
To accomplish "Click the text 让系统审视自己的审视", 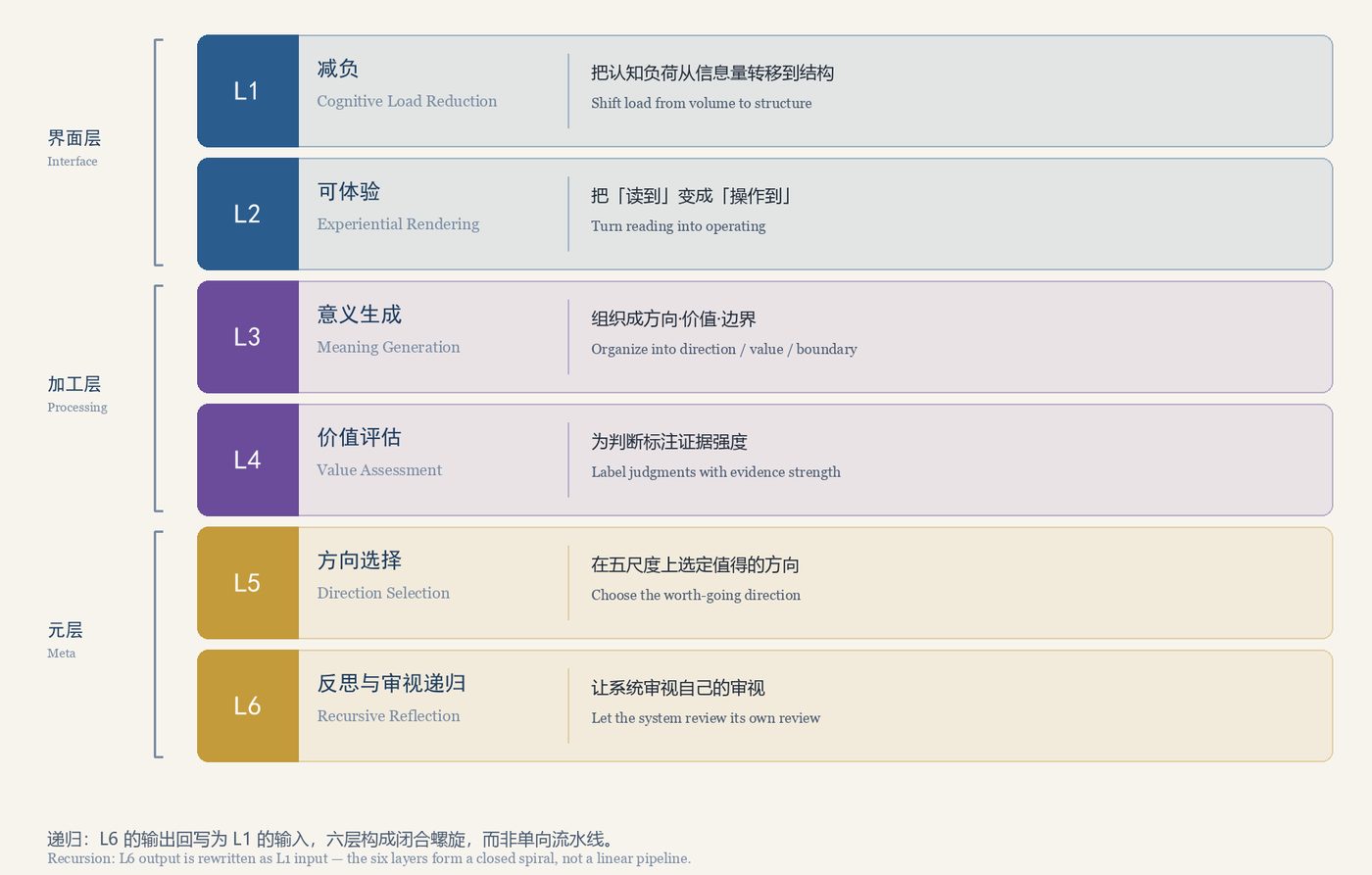I will (678, 688).
